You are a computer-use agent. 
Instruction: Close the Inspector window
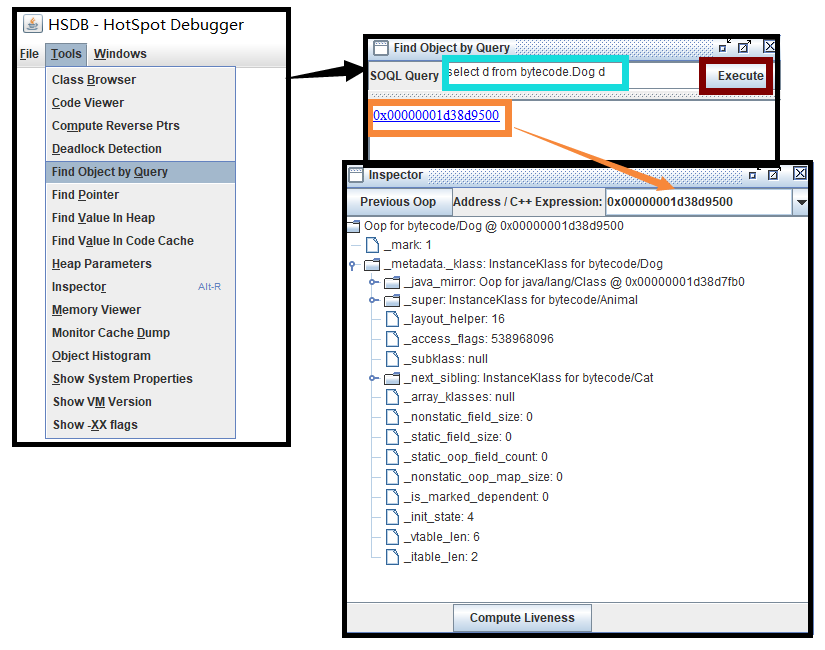[800, 173]
